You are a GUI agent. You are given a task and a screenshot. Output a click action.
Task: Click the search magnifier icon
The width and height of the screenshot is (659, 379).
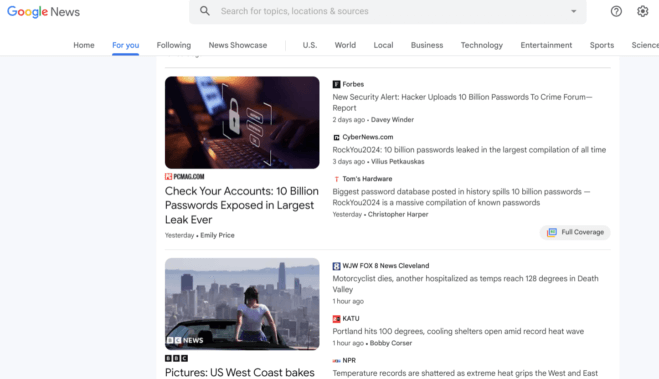click(205, 11)
